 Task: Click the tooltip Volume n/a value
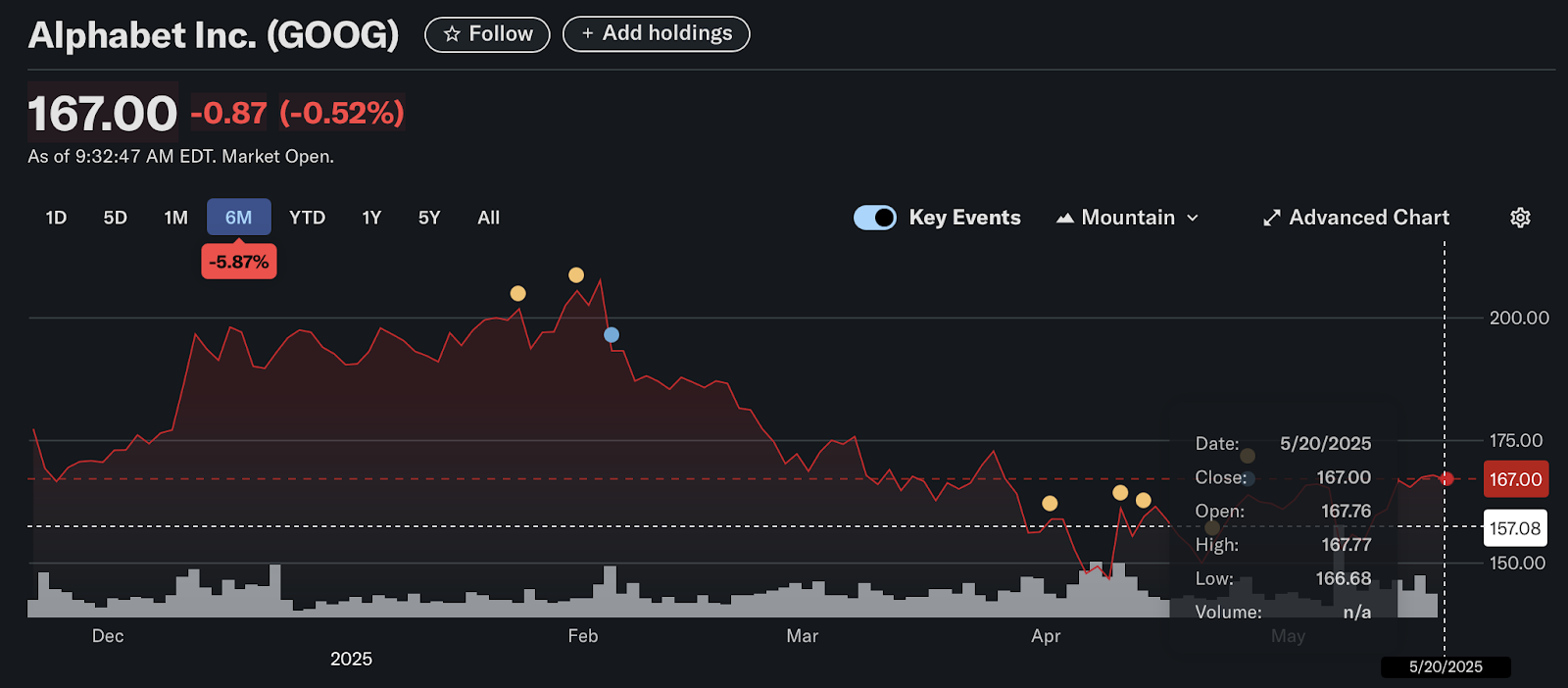(1357, 613)
